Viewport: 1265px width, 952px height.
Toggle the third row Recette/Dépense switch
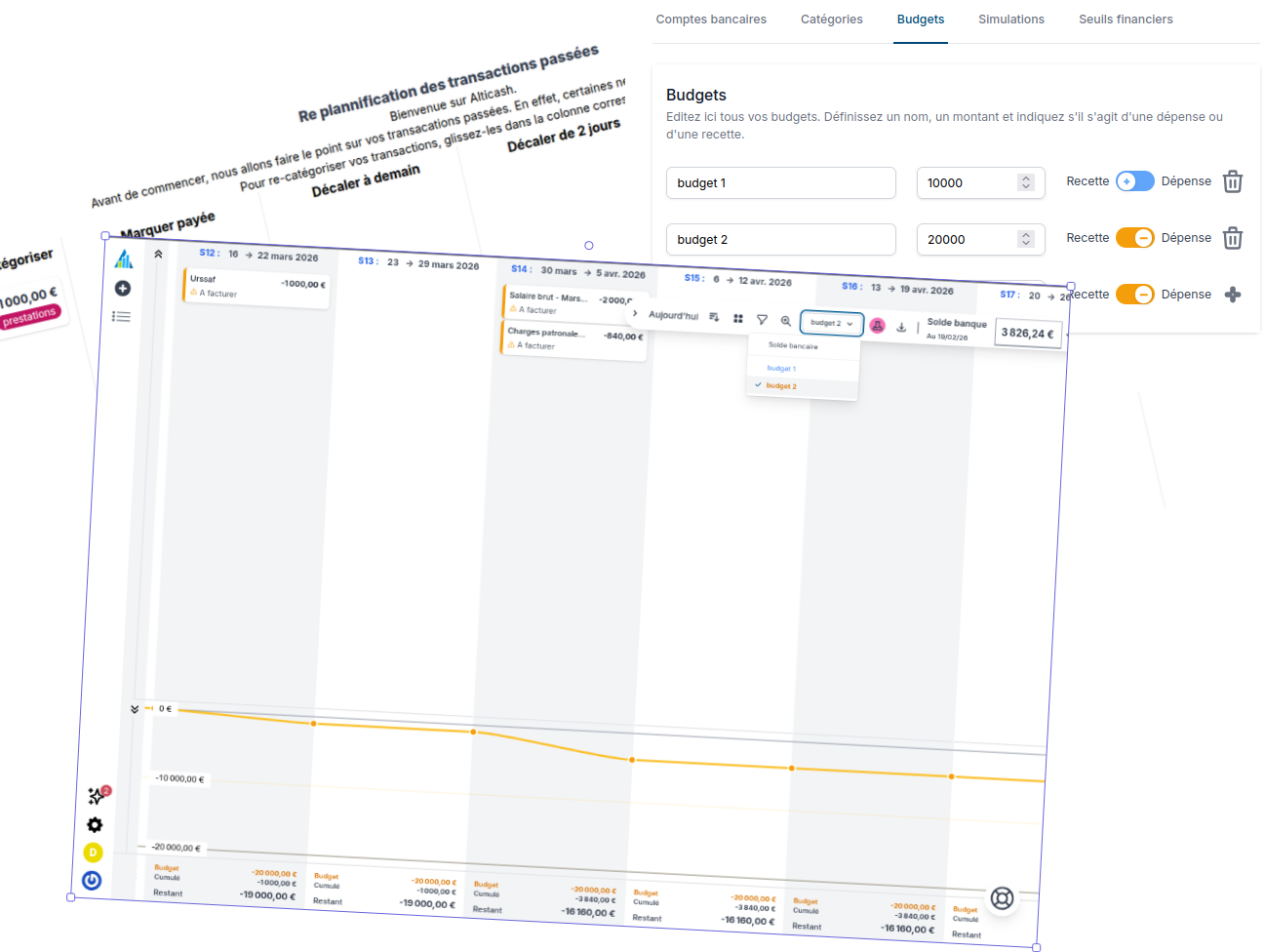1134,295
